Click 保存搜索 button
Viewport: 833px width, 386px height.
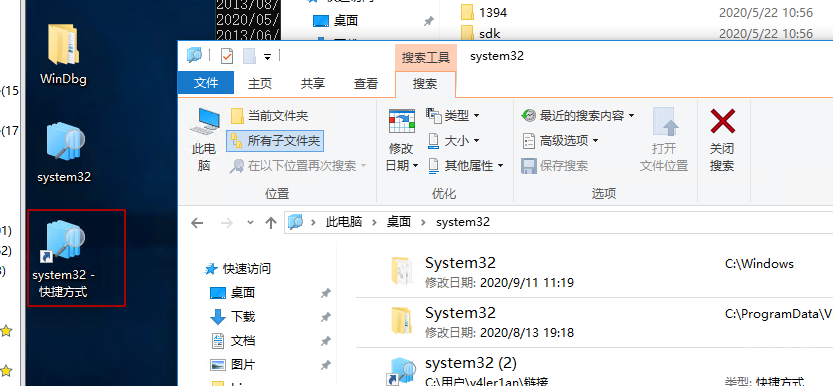click(x=555, y=166)
